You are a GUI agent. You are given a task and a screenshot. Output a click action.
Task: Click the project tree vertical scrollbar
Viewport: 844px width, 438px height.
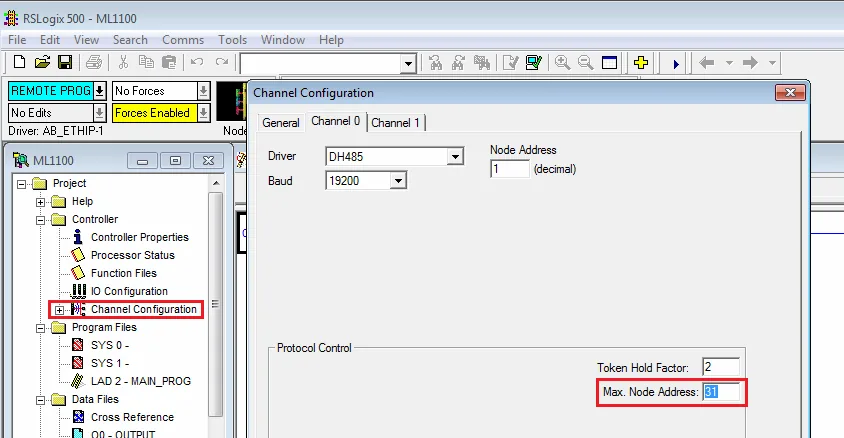(215, 304)
